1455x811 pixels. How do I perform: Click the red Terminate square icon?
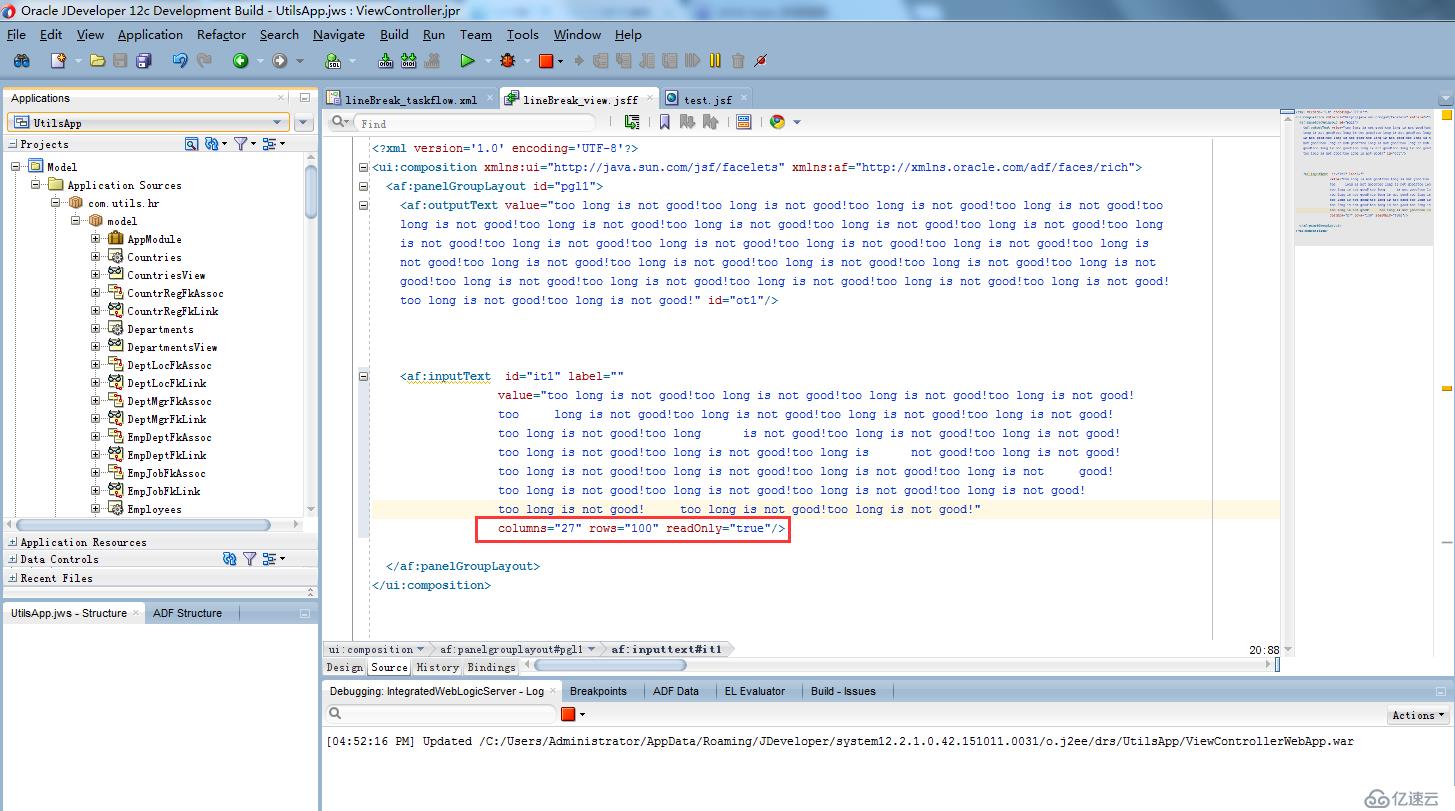coord(546,61)
